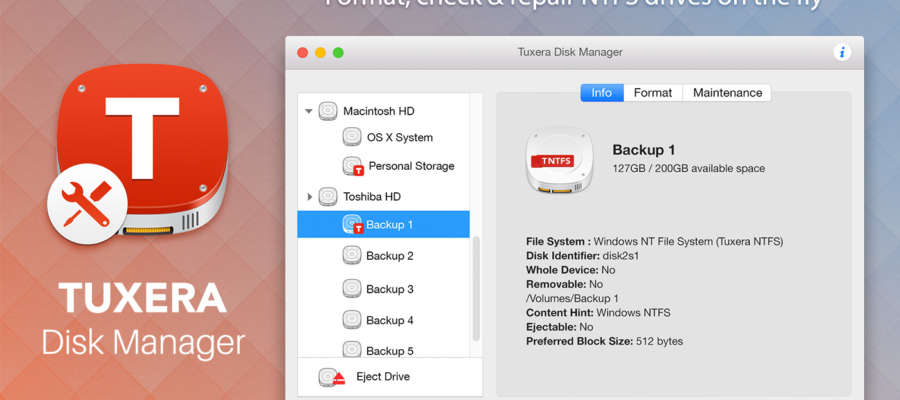The image size is (900, 400).
Task: Select the Backup 1 row
Action: pyautogui.click(x=383, y=224)
